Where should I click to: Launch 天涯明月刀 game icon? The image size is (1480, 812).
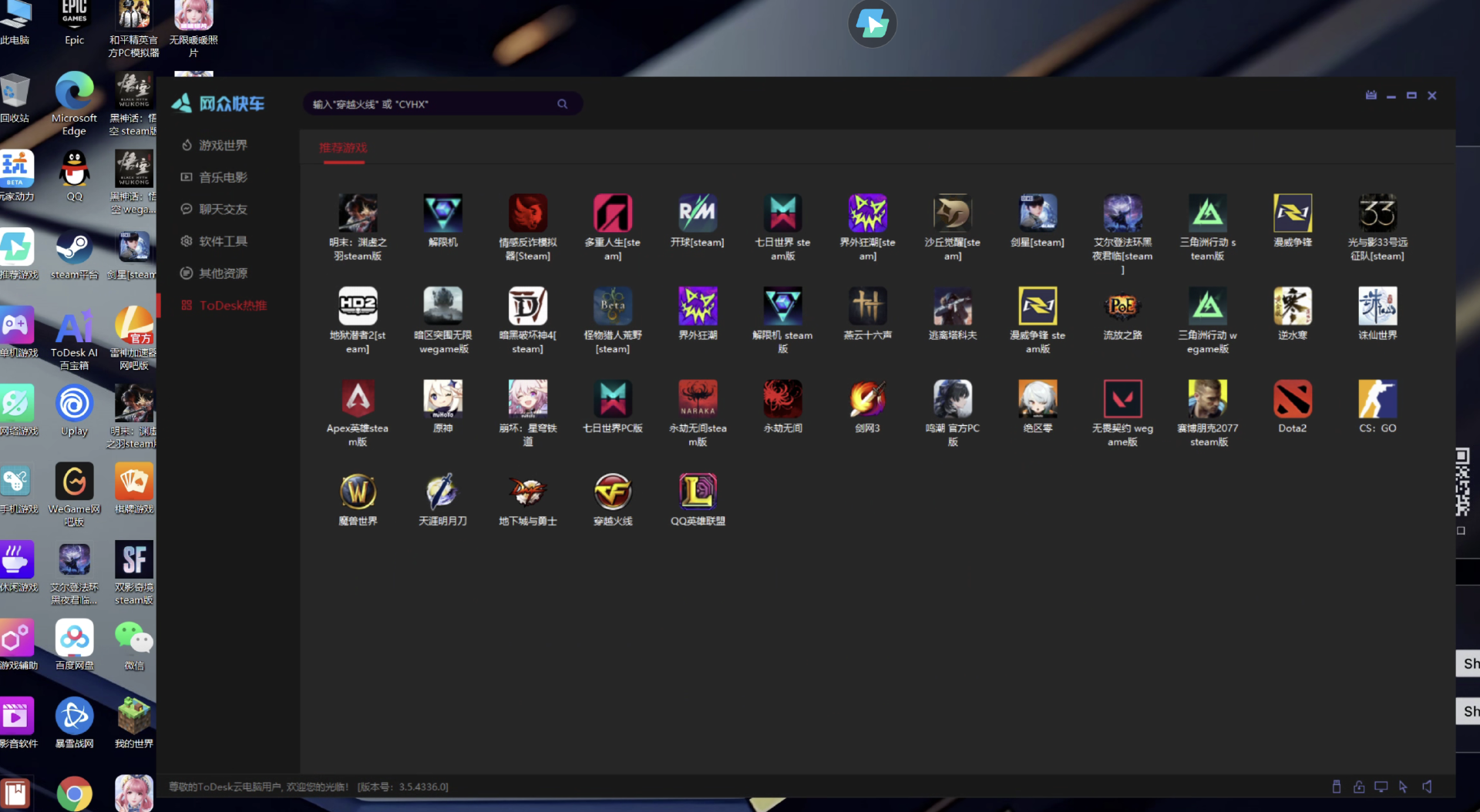tap(442, 492)
